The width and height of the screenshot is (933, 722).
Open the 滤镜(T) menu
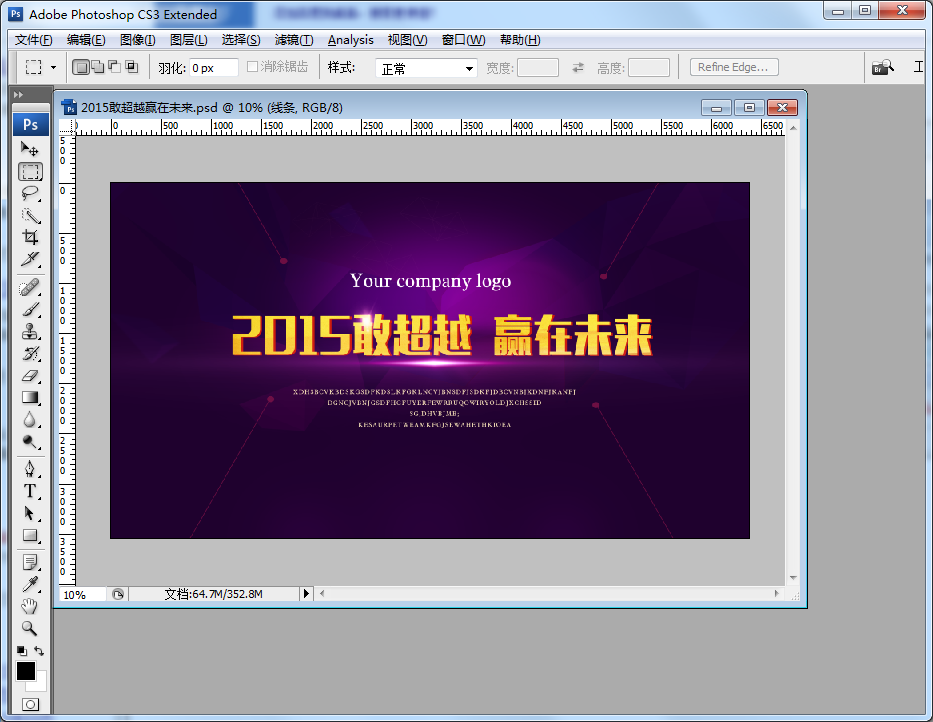[x=294, y=40]
